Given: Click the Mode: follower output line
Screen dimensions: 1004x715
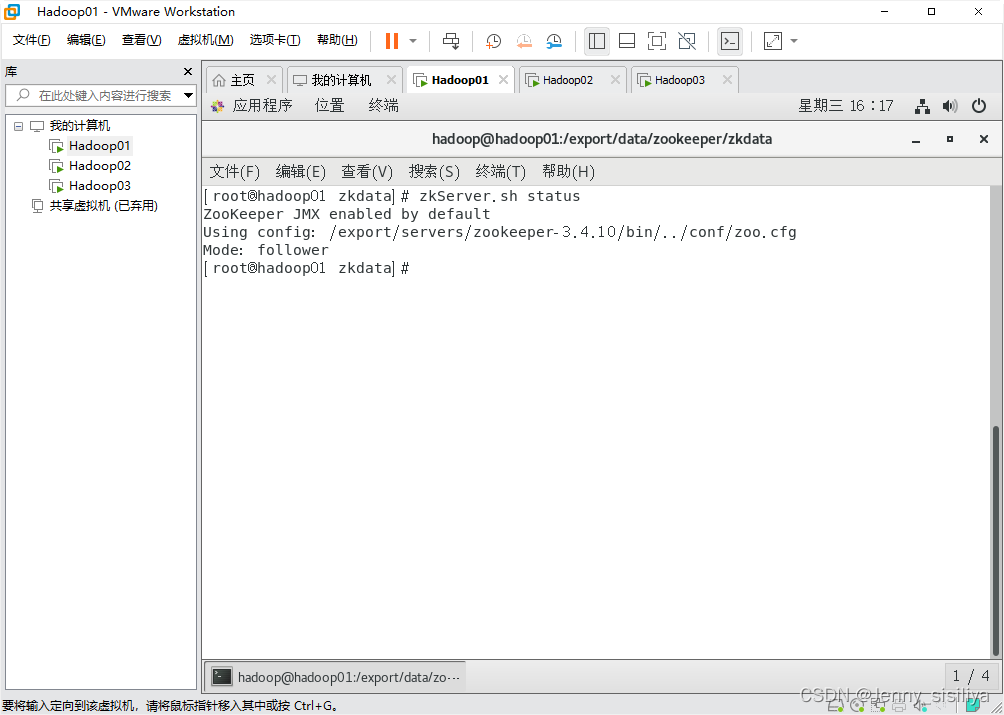Looking at the screenshot, I should click(266, 250).
